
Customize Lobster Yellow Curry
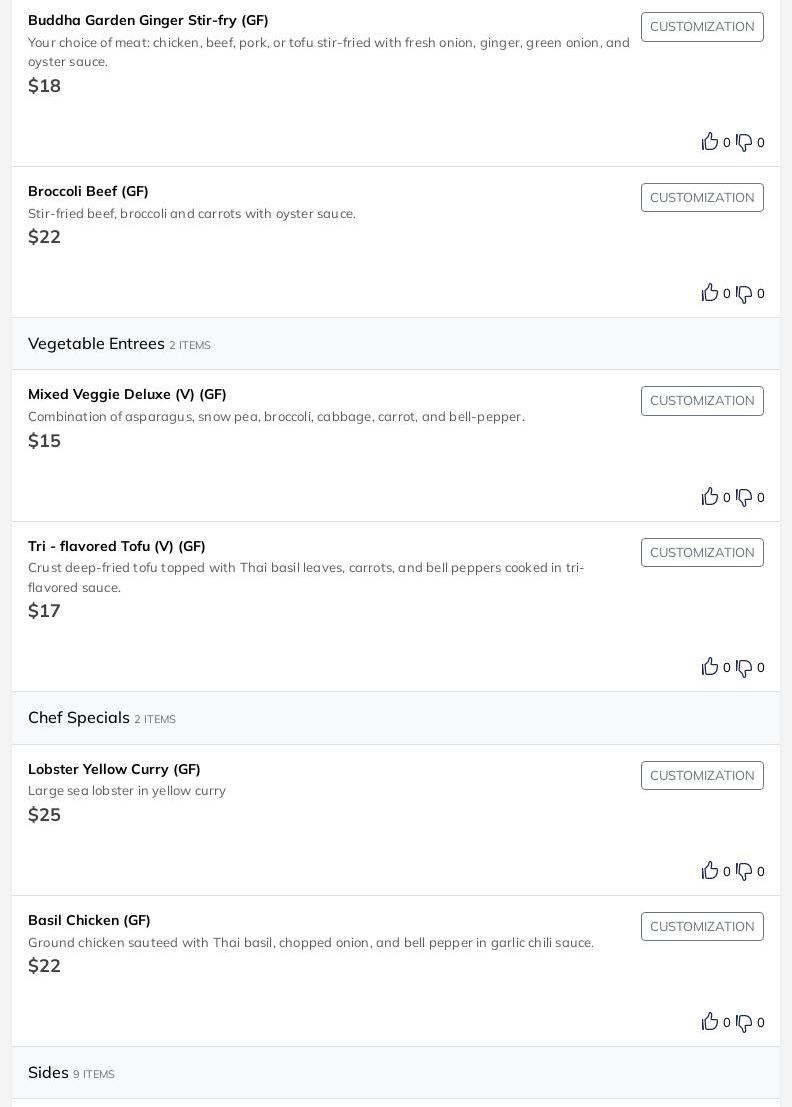click(702, 776)
